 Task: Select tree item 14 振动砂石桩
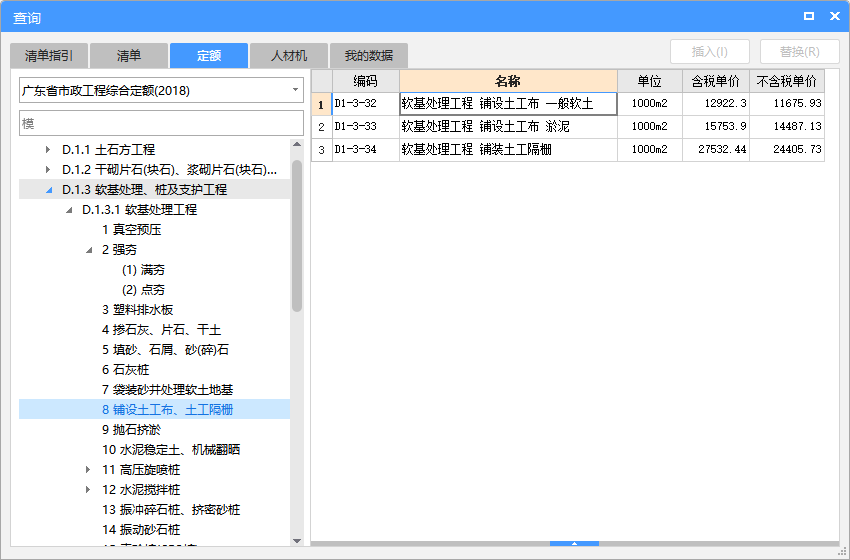(x=141, y=530)
